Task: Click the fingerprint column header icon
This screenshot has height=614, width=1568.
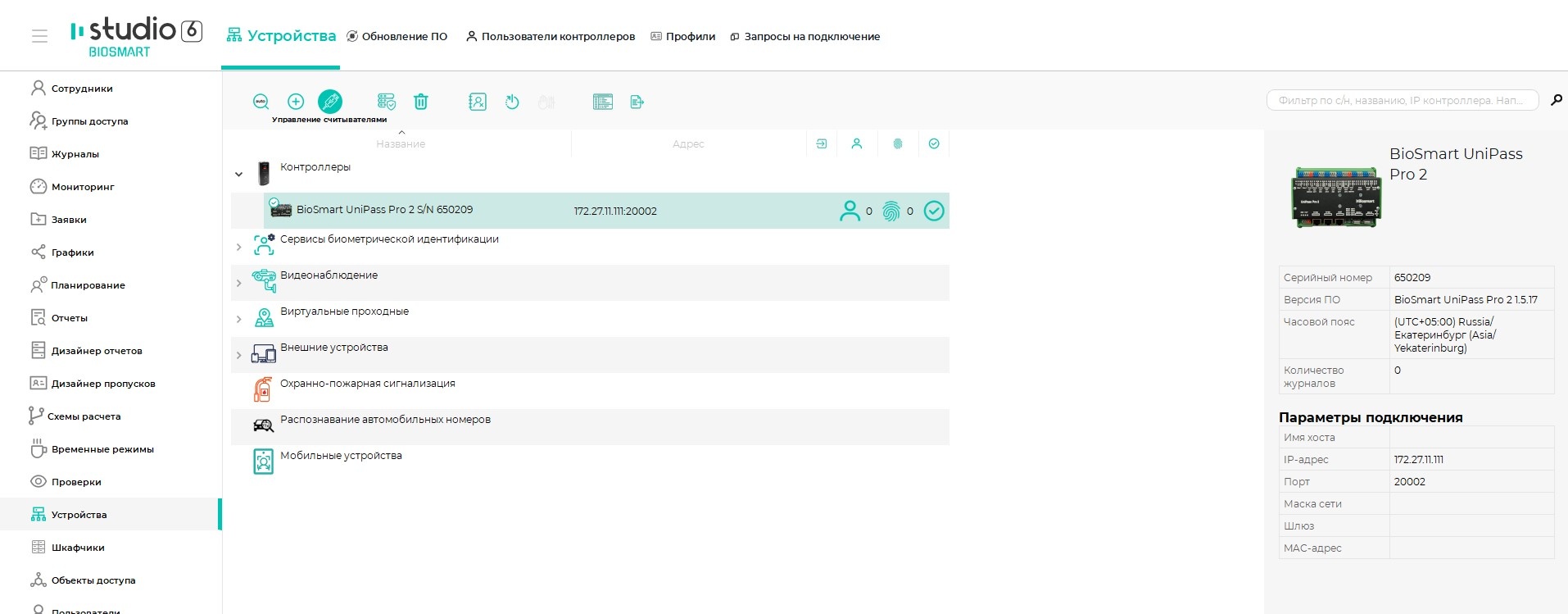Action: [898, 143]
